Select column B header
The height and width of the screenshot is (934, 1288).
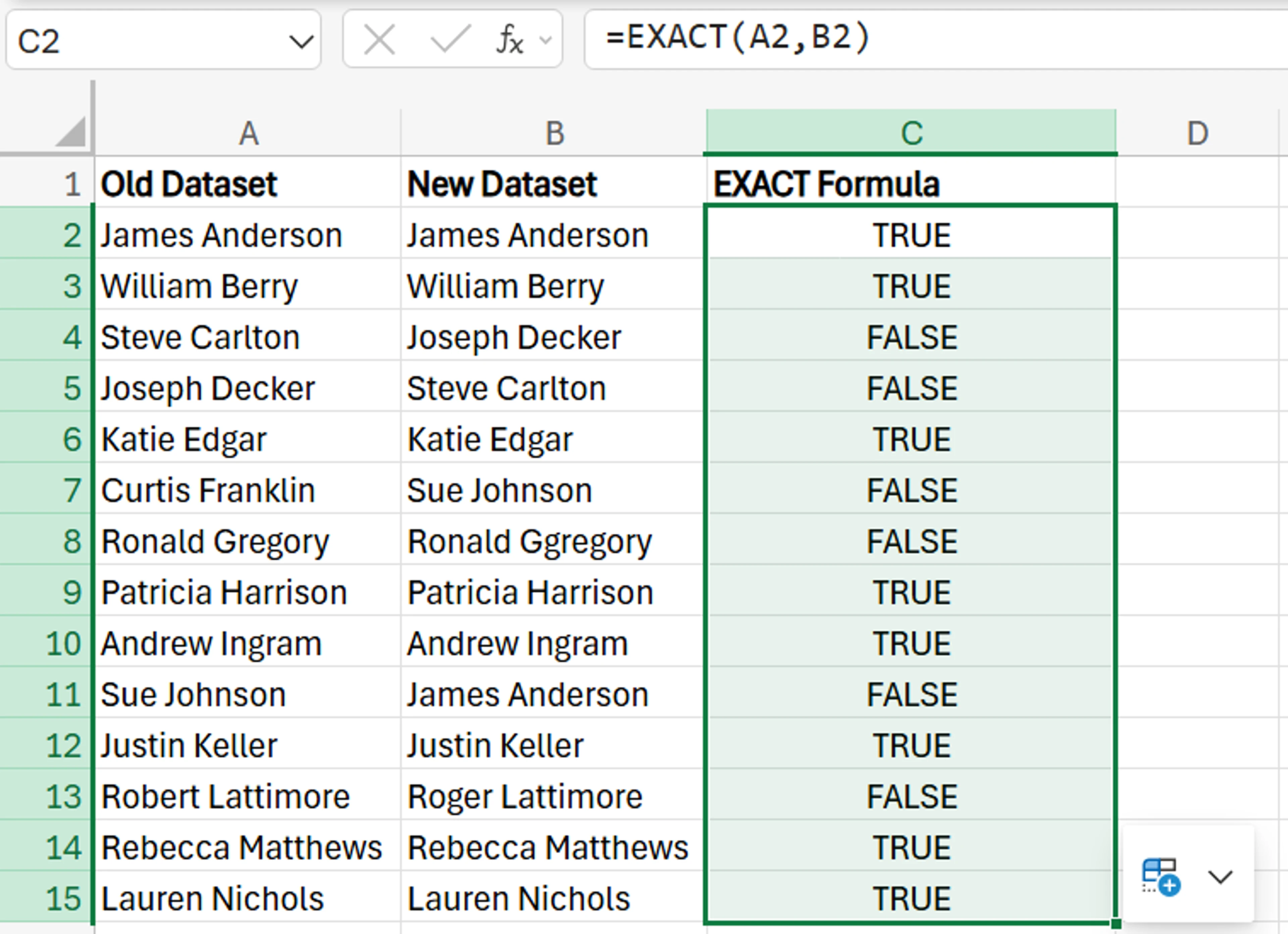554,133
